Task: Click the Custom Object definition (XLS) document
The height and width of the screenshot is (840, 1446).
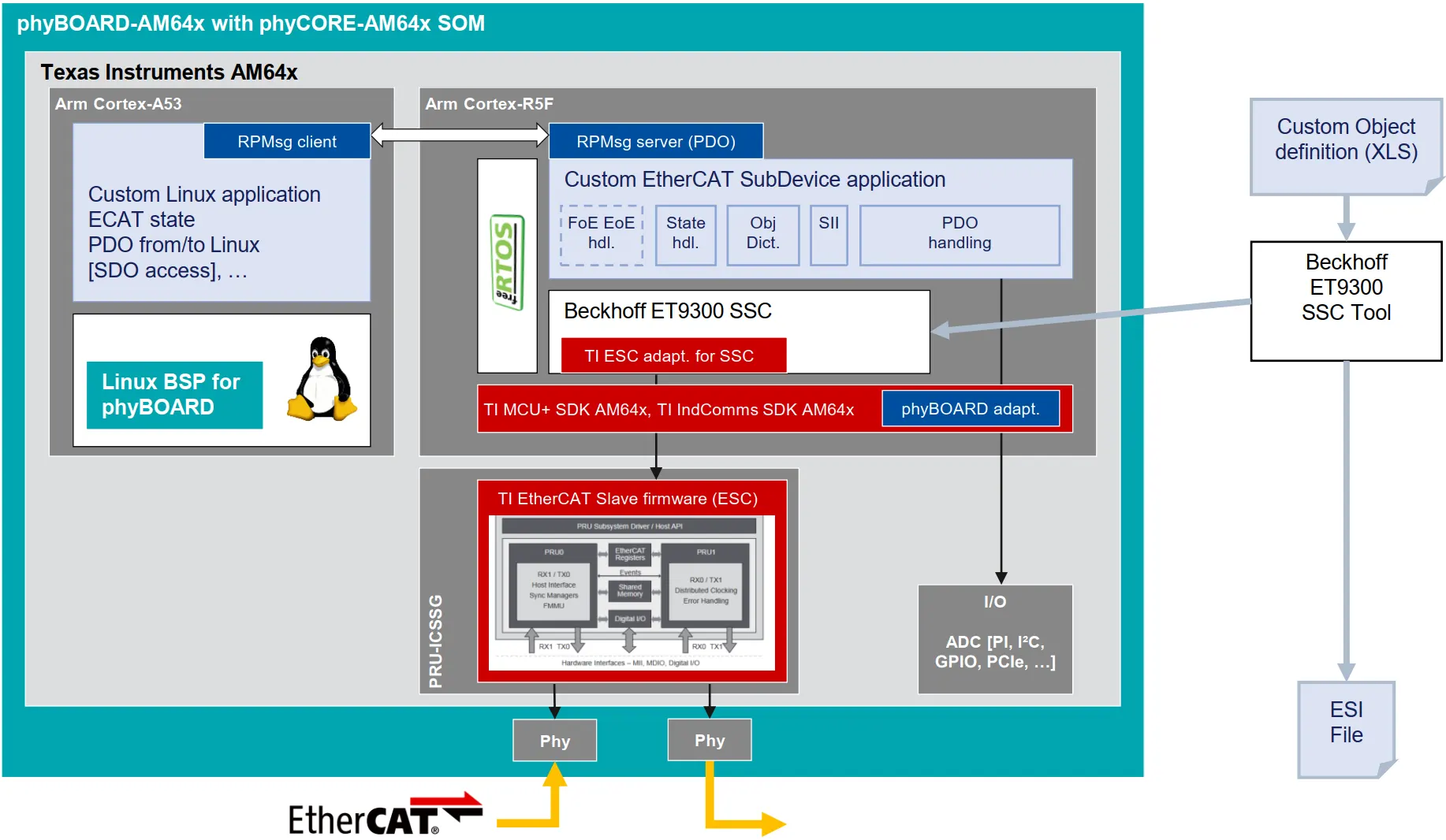Action: (x=1345, y=144)
